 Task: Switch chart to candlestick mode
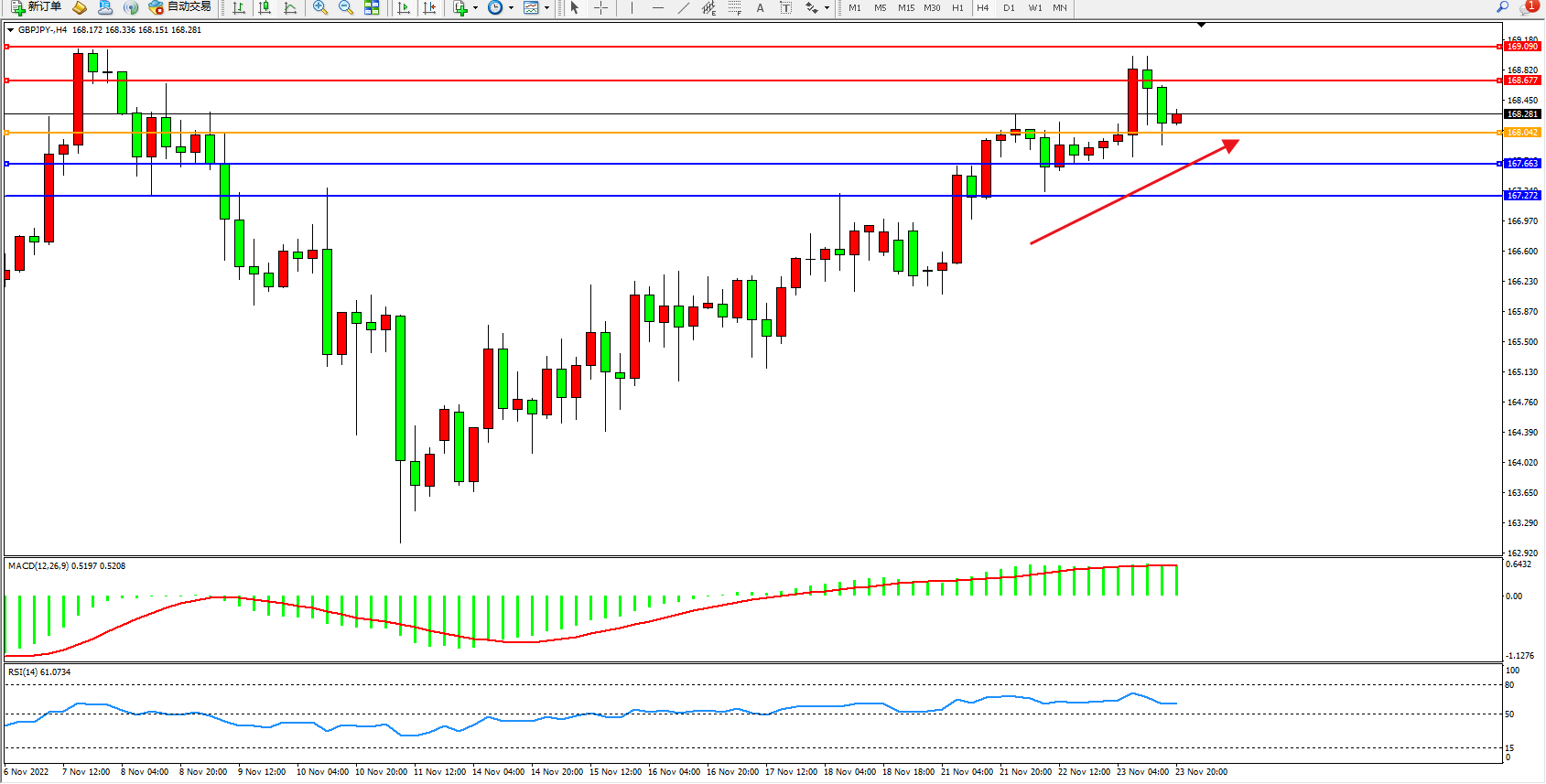tap(265, 7)
